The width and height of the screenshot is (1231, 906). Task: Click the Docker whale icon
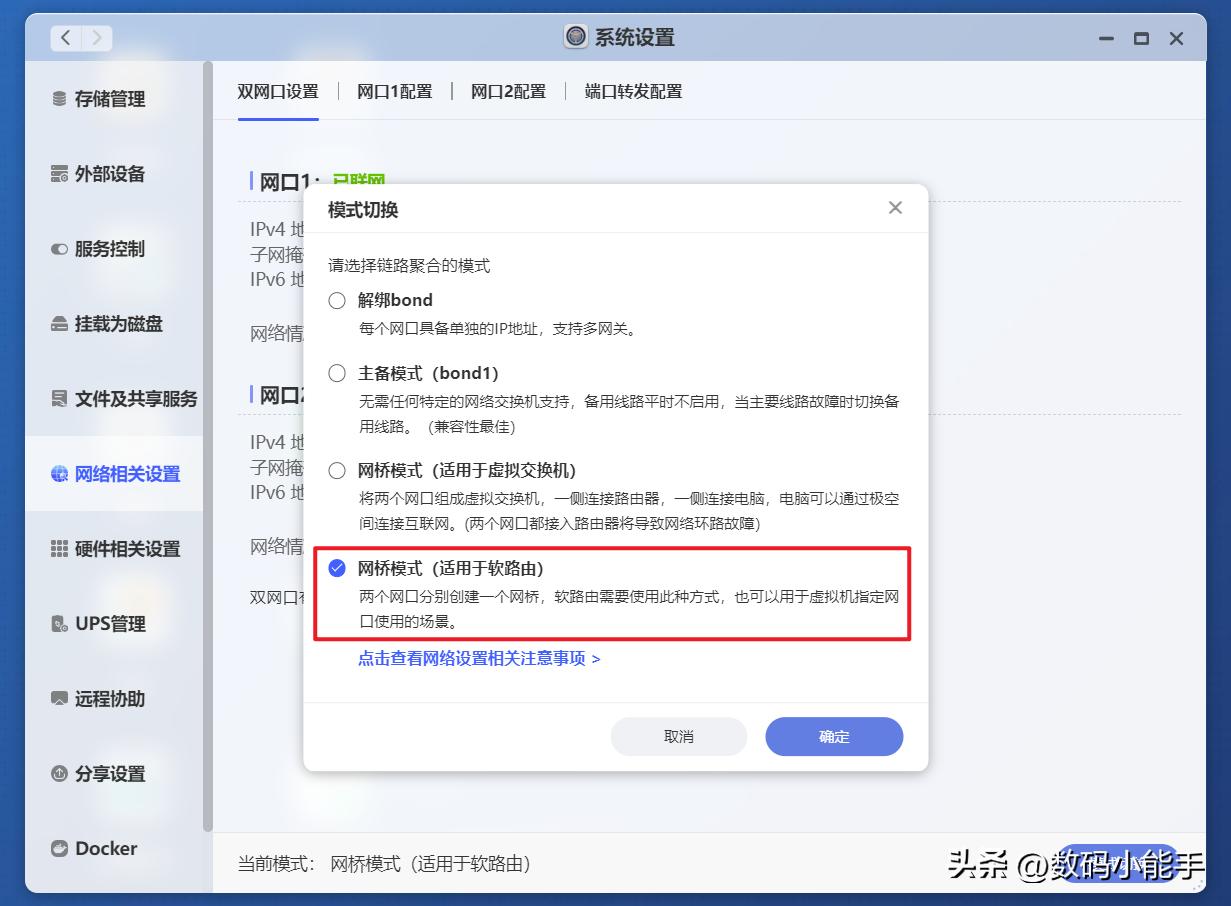coord(59,848)
